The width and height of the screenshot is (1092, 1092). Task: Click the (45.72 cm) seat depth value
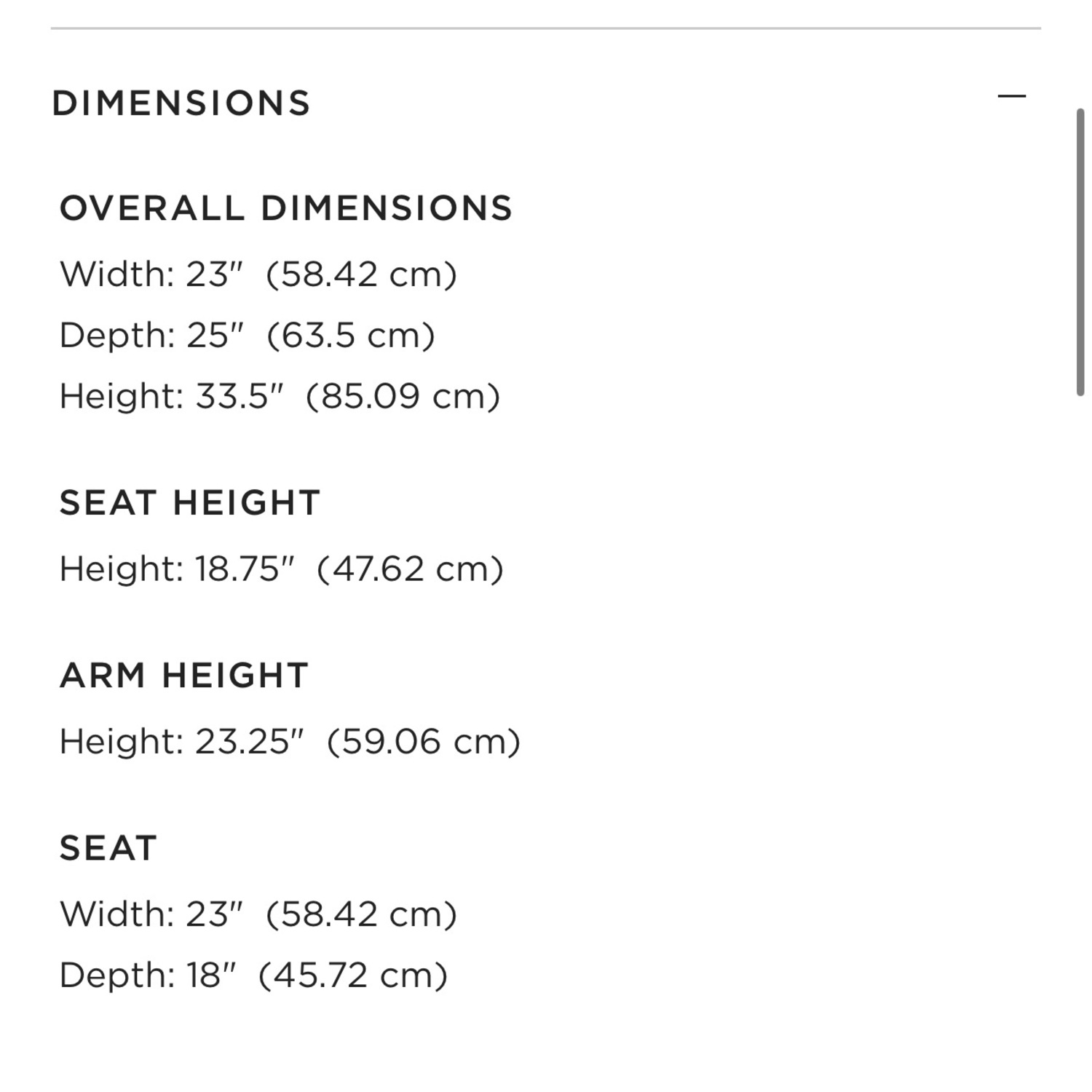point(353,976)
